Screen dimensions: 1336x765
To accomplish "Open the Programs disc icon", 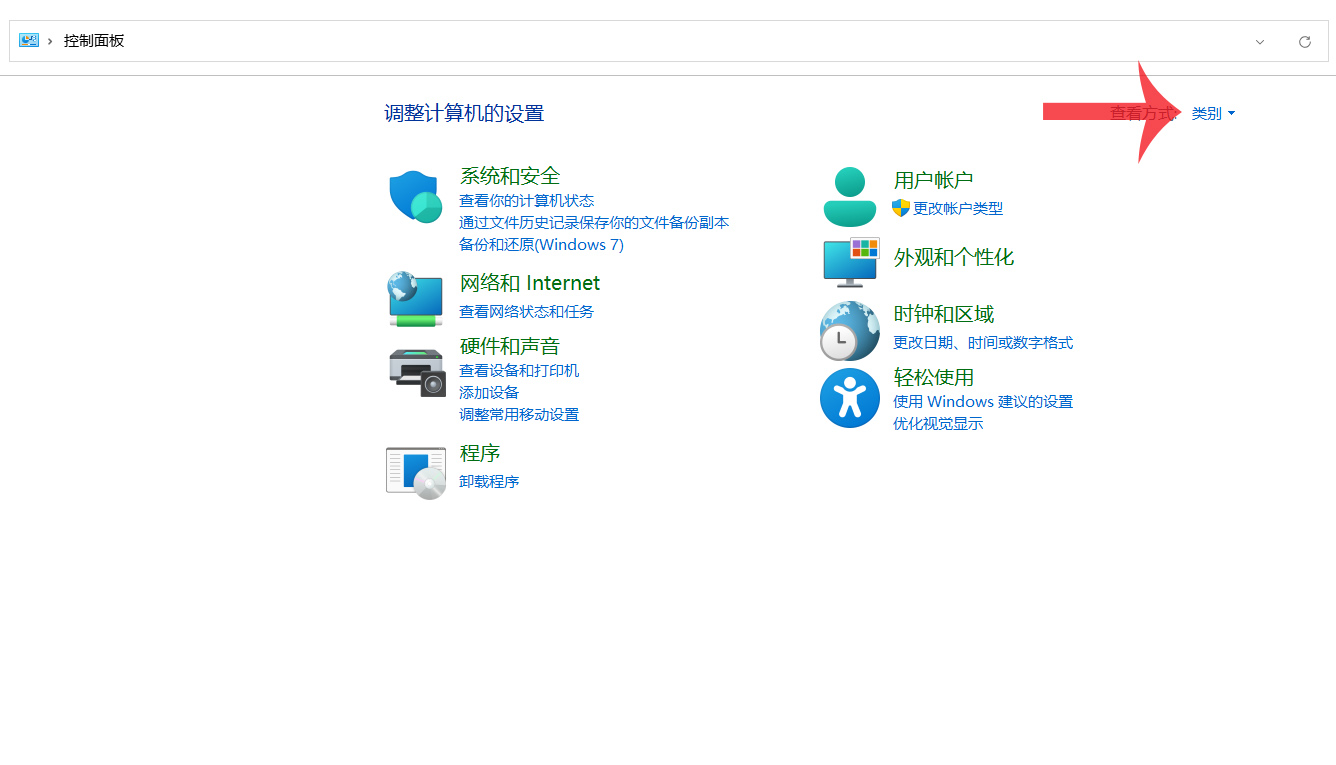I will [415, 472].
